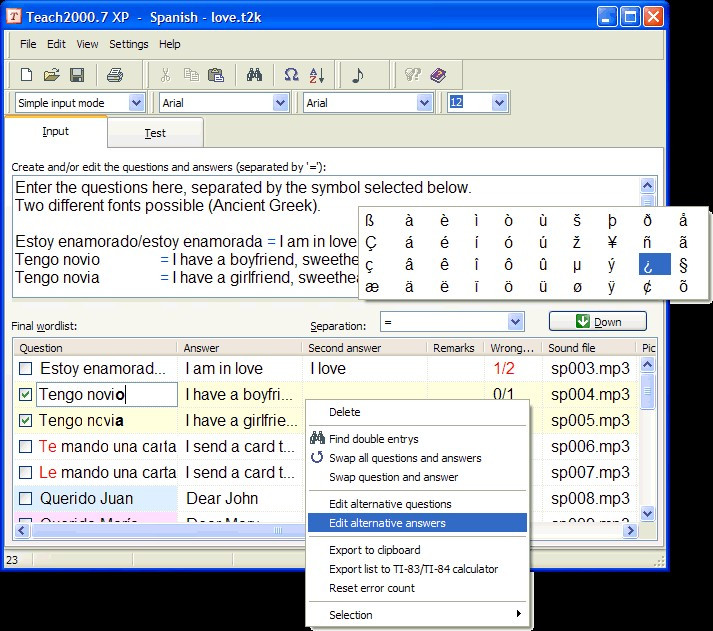Screen dimensions: 713x631
Task: Insert the ø character from the palette
Action: (x=577, y=286)
